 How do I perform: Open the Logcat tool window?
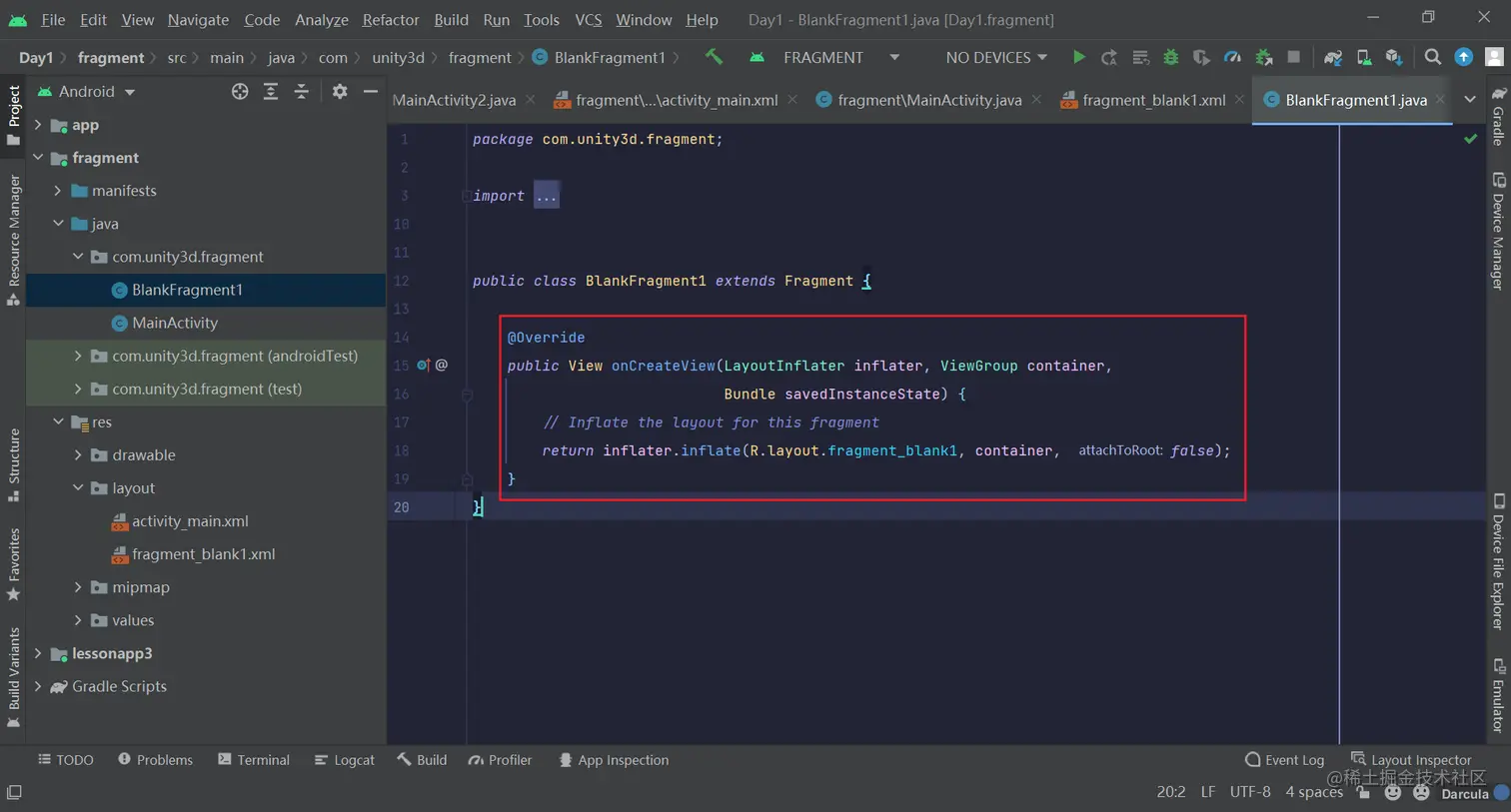tap(345, 760)
